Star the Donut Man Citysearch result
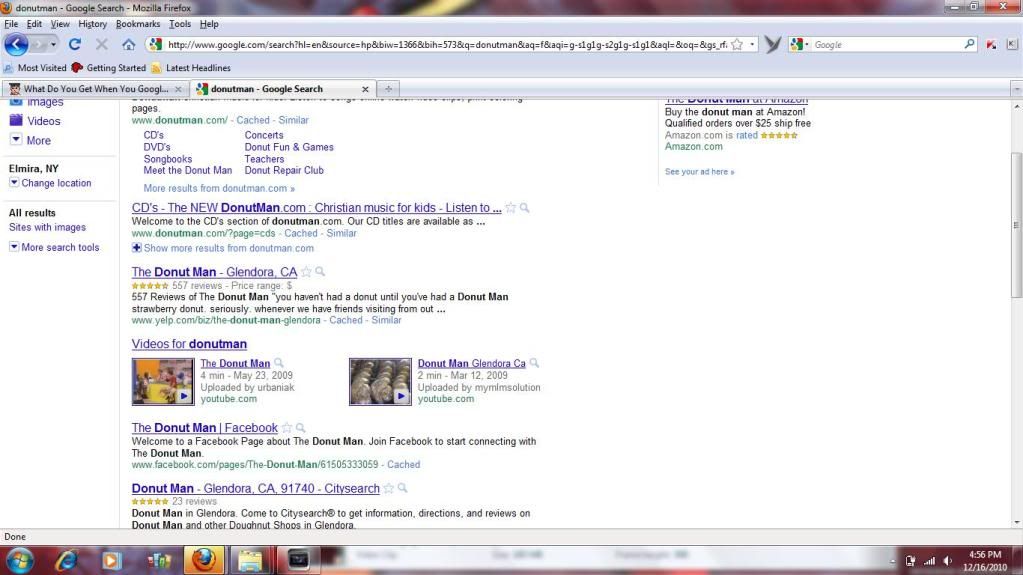 [x=389, y=489]
